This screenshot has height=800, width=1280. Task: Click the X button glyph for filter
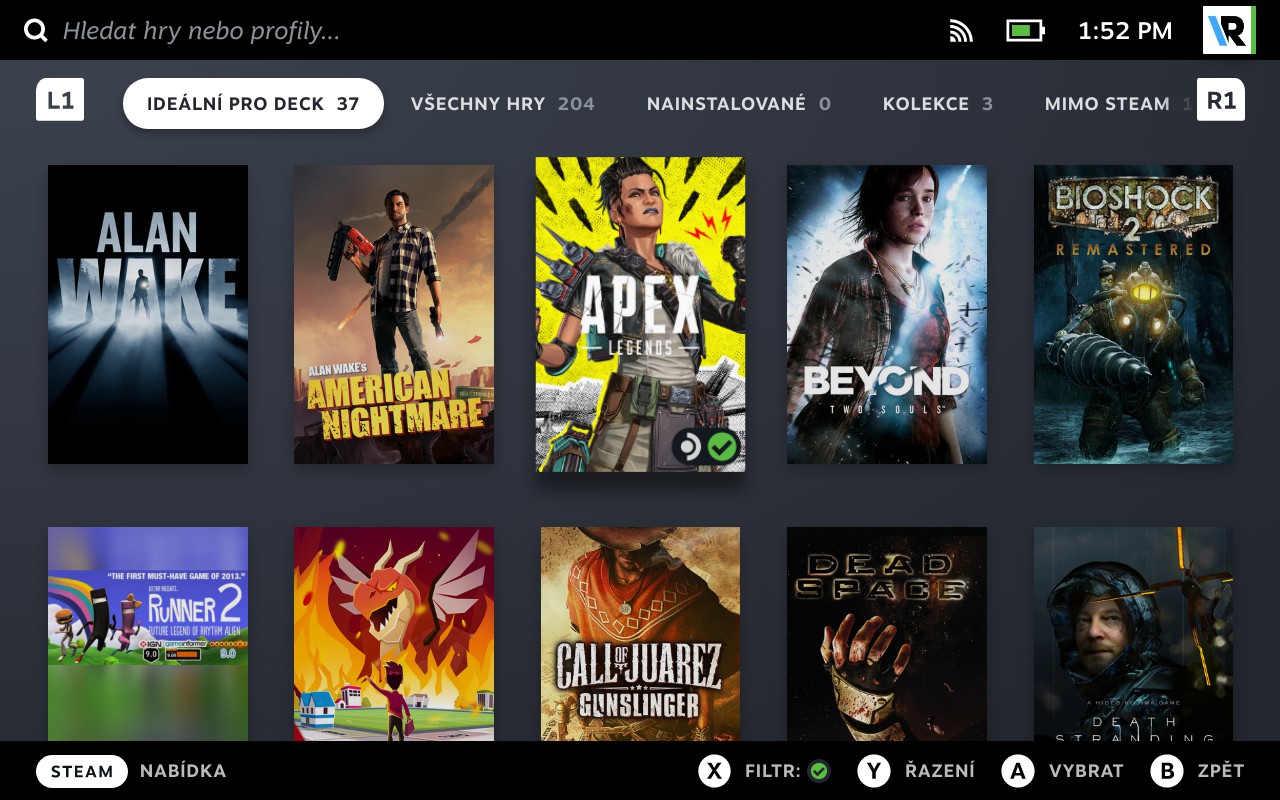click(x=714, y=771)
